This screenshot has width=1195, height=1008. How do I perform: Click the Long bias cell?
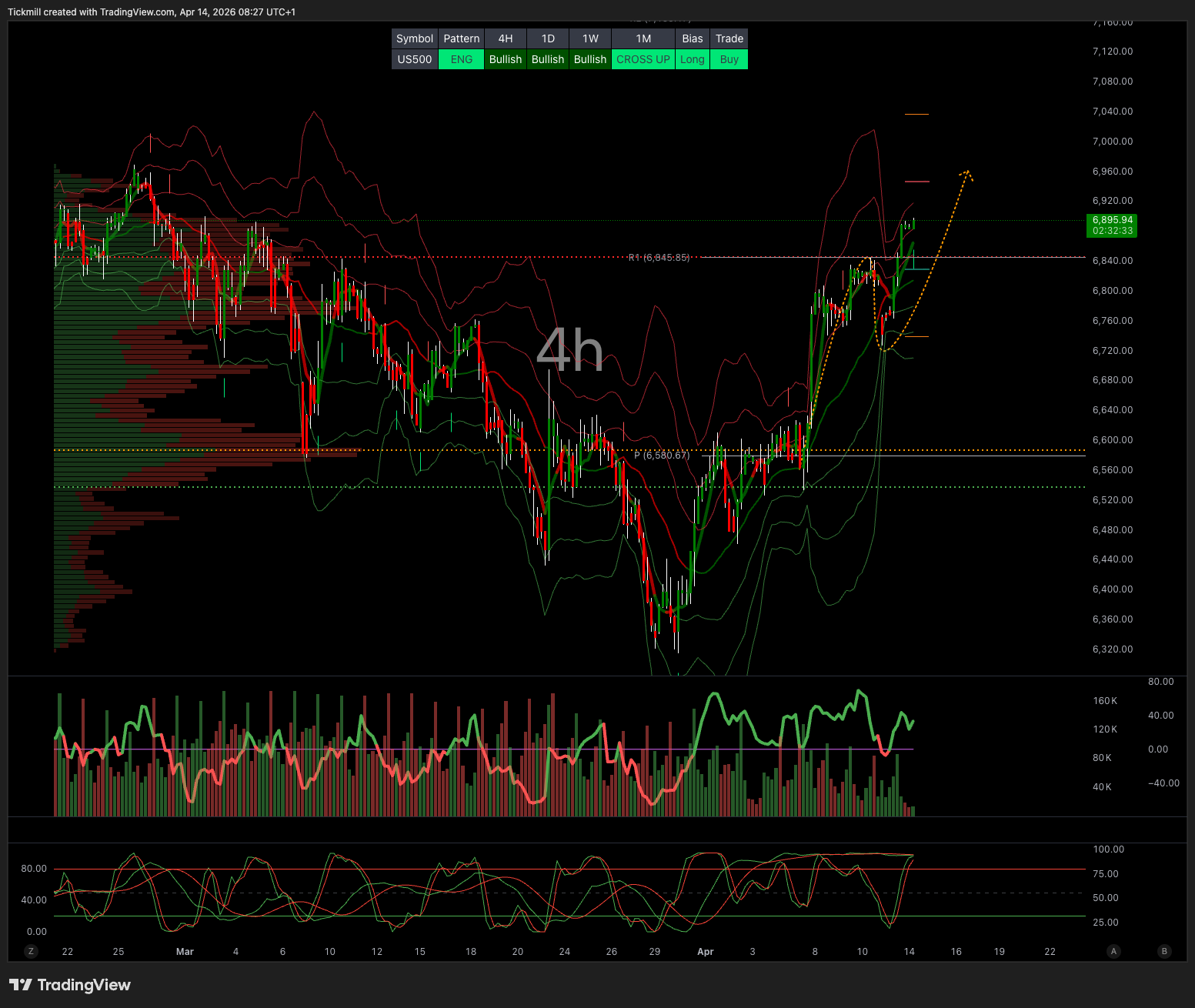(x=692, y=59)
